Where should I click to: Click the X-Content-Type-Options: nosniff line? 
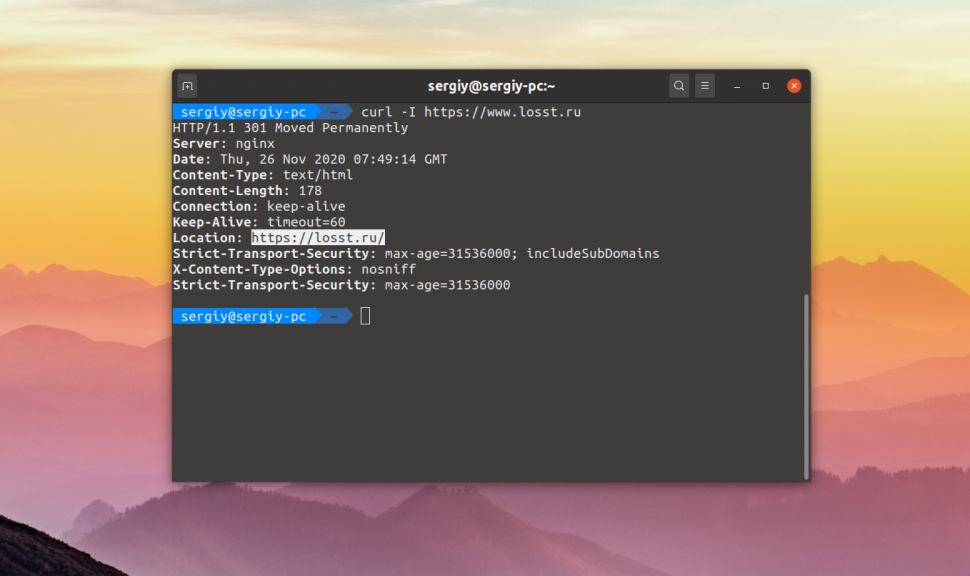pyautogui.click(x=294, y=269)
